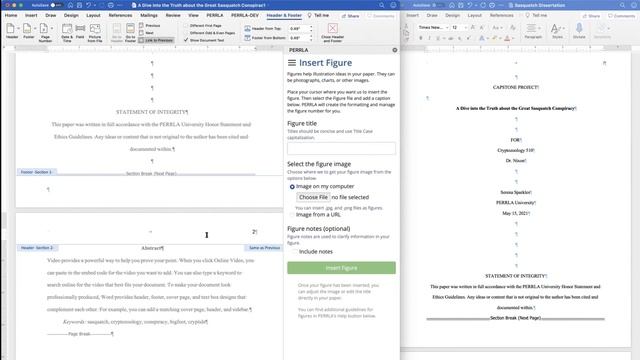Print from left window quick access toolbar
Viewport: 640px width, 360px height.
(111, 5)
